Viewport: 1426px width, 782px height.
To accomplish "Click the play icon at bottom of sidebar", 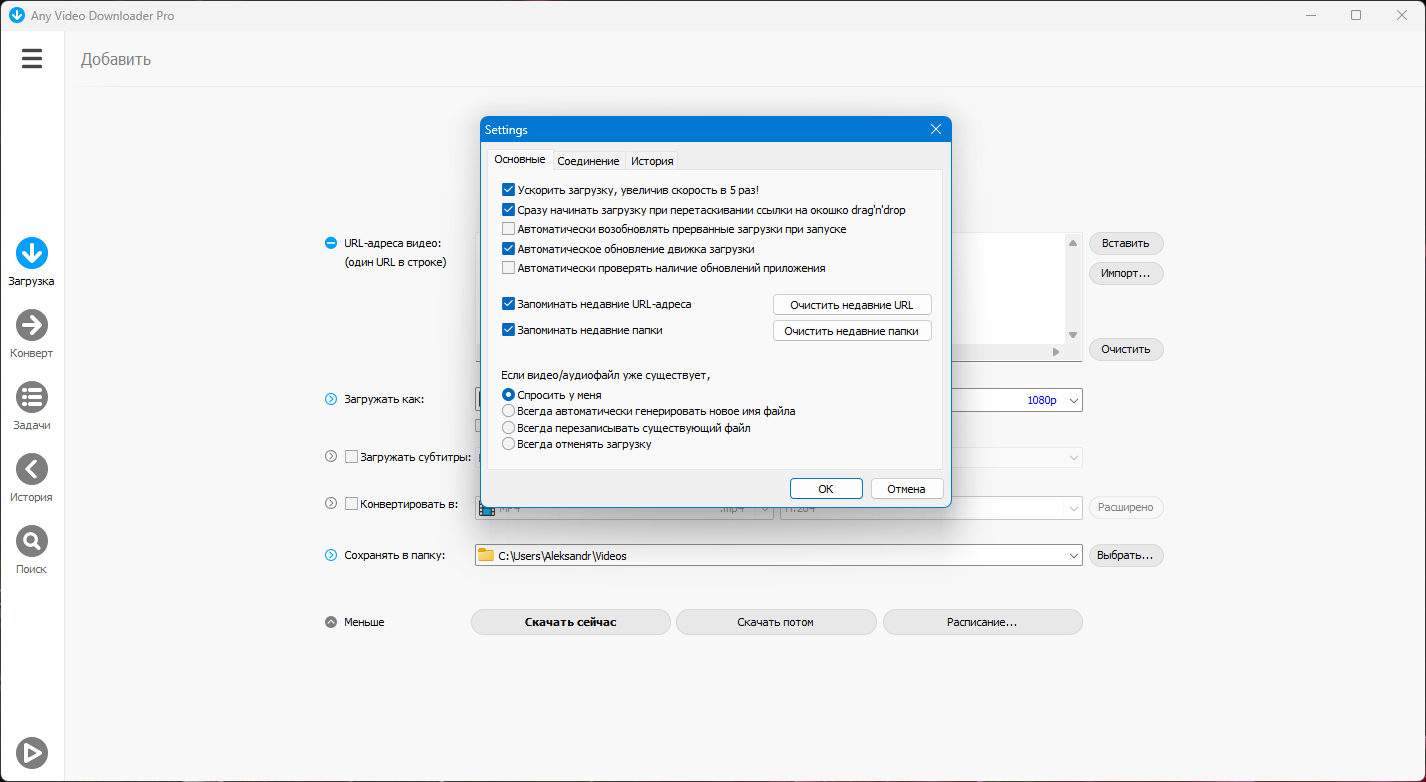I will point(32,752).
